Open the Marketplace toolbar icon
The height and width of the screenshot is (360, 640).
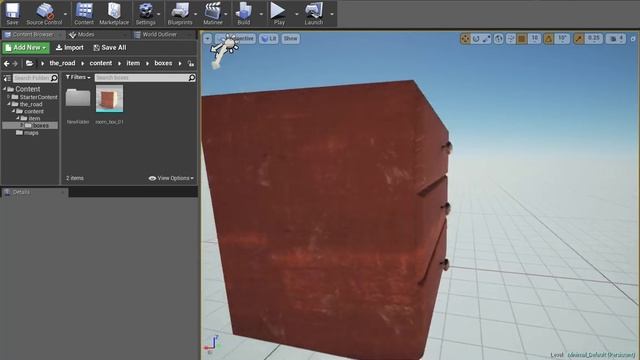click(114, 13)
